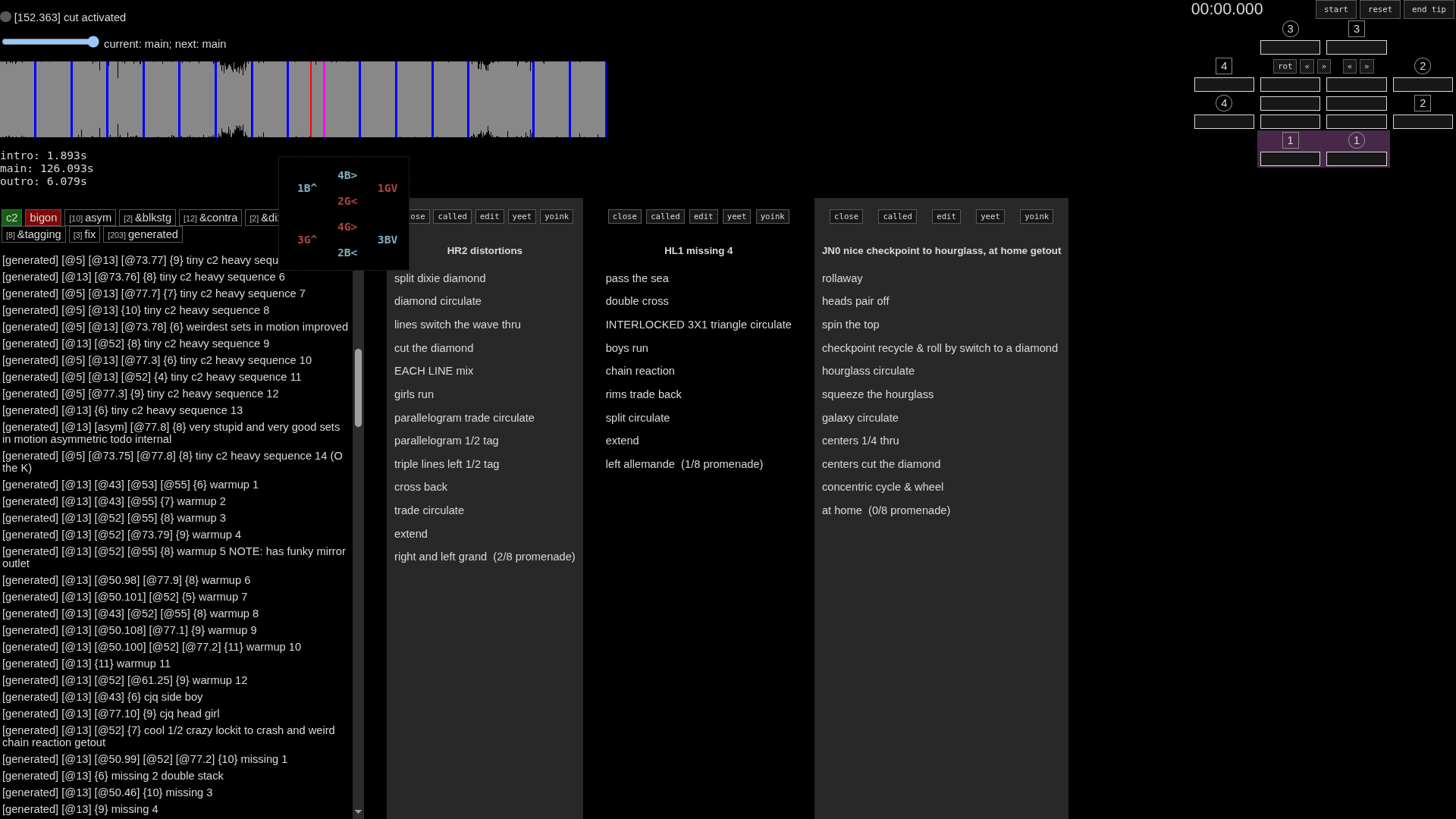Click the circled 2 dancer marker

1422,66
